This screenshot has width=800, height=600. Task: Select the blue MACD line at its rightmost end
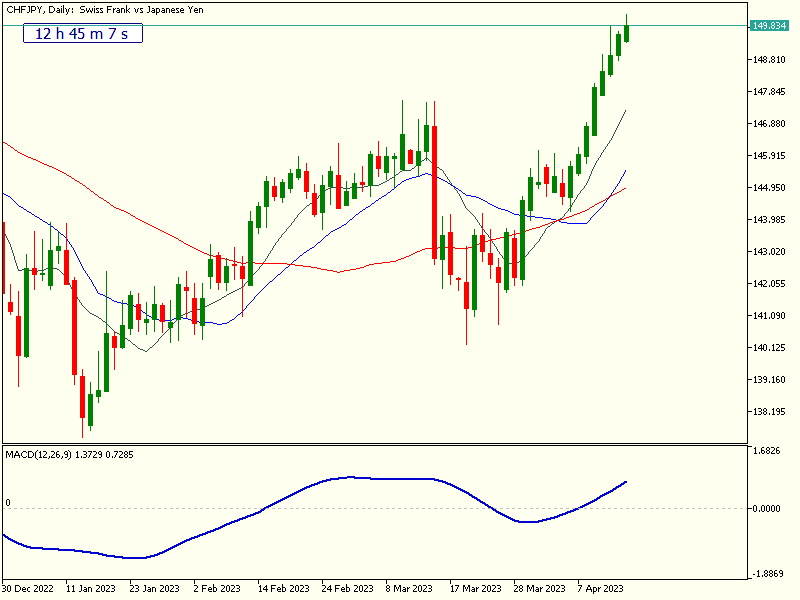[625, 482]
